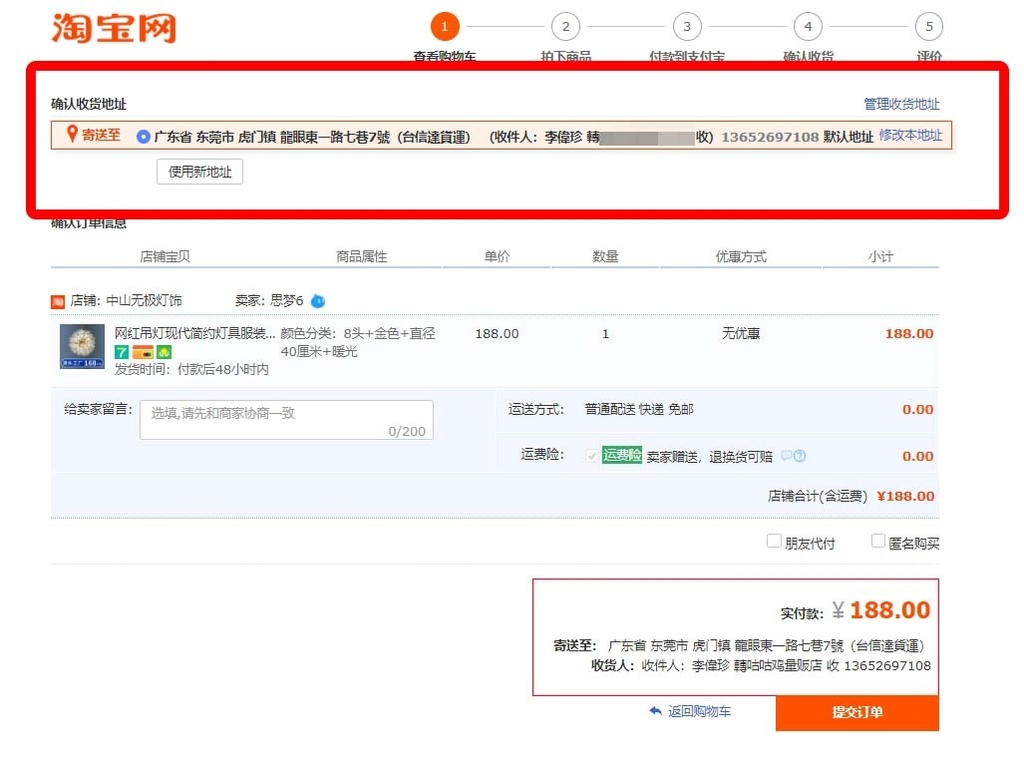The height and width of the screenshot is (770, 1024).
Task: Click 发货时间 付款后48小时内 text
Action: (x=191, y=370)
